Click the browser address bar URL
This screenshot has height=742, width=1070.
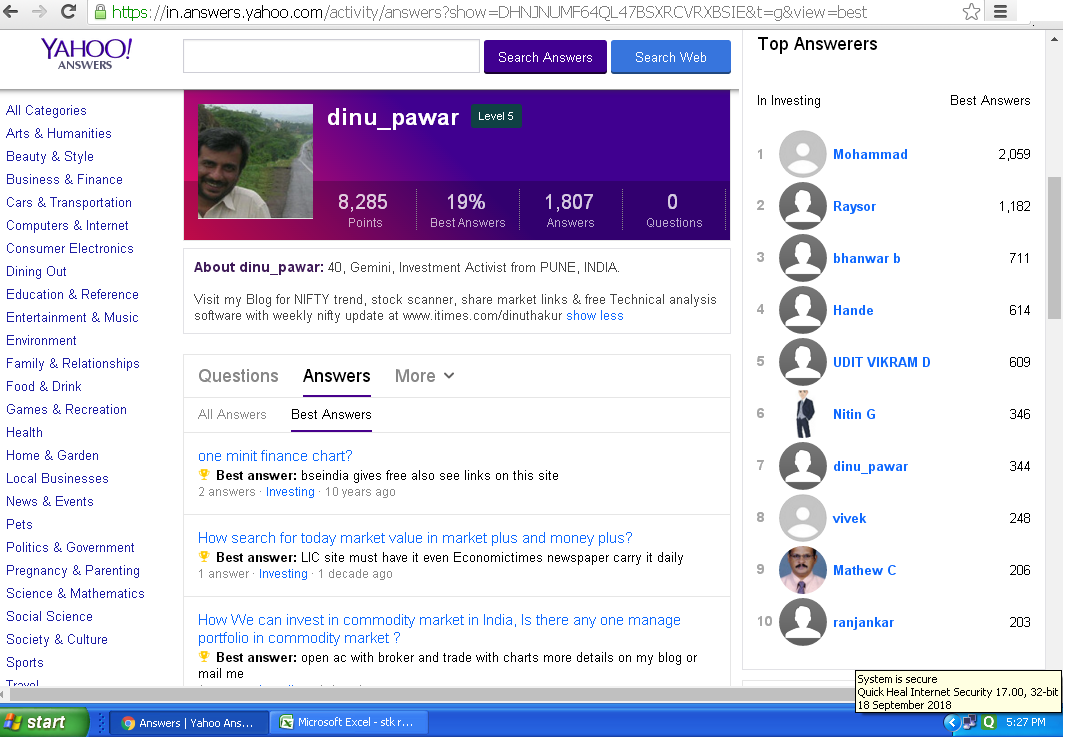point(489,12)
